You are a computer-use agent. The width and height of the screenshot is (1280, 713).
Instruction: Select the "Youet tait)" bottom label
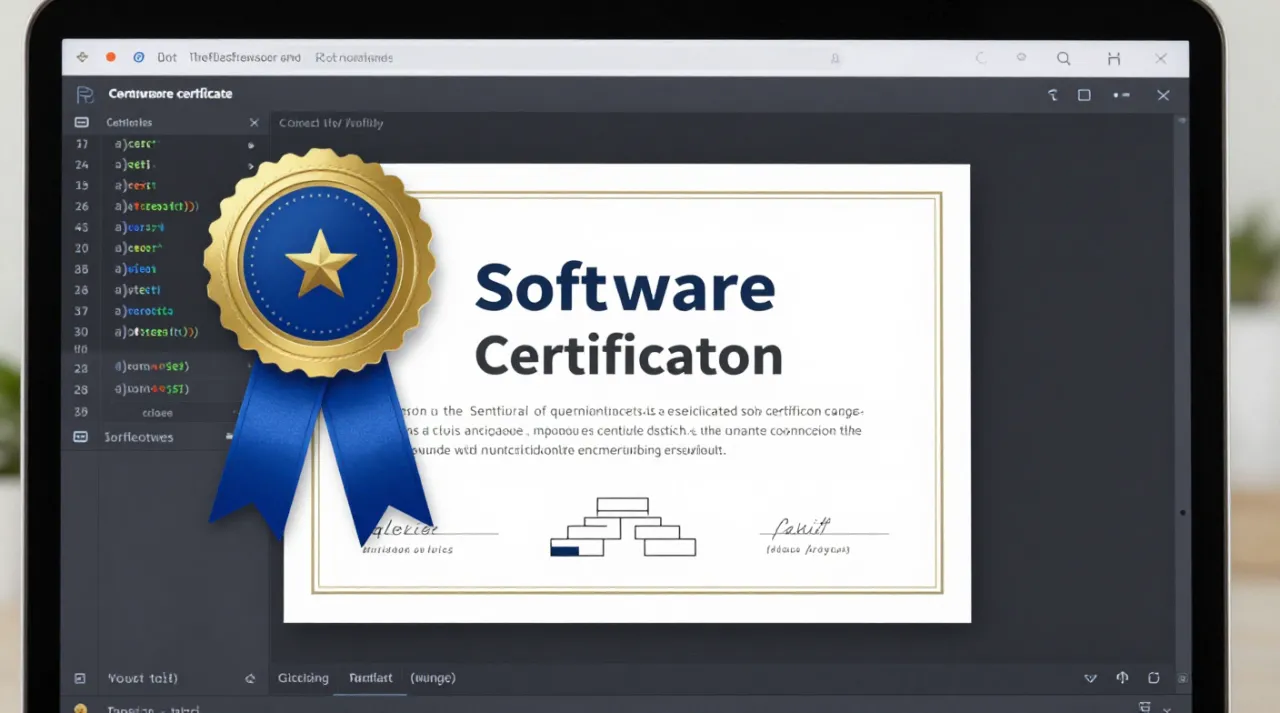(x=143, y=678)
